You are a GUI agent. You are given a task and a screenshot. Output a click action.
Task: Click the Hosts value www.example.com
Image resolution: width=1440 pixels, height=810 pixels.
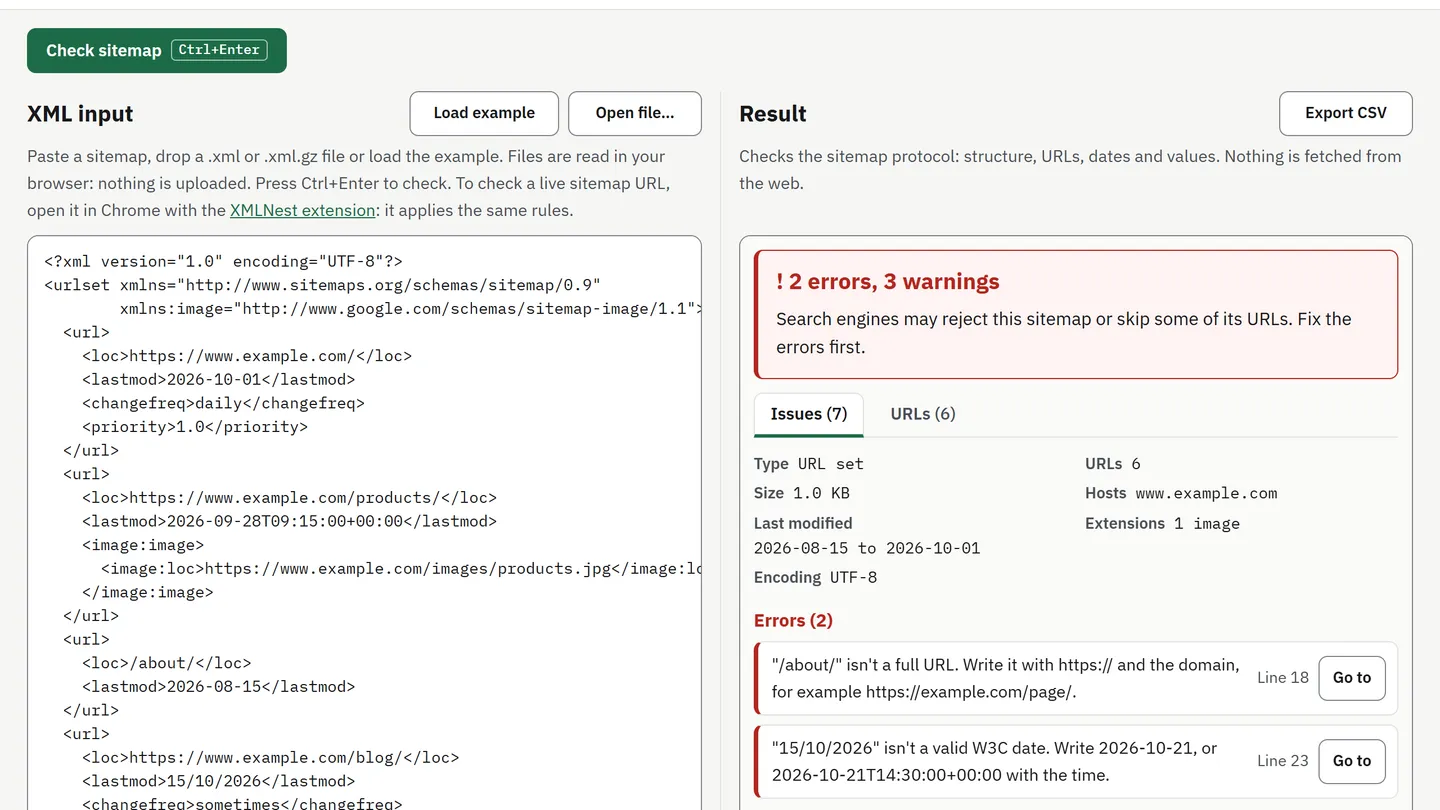coord(1206,493)
